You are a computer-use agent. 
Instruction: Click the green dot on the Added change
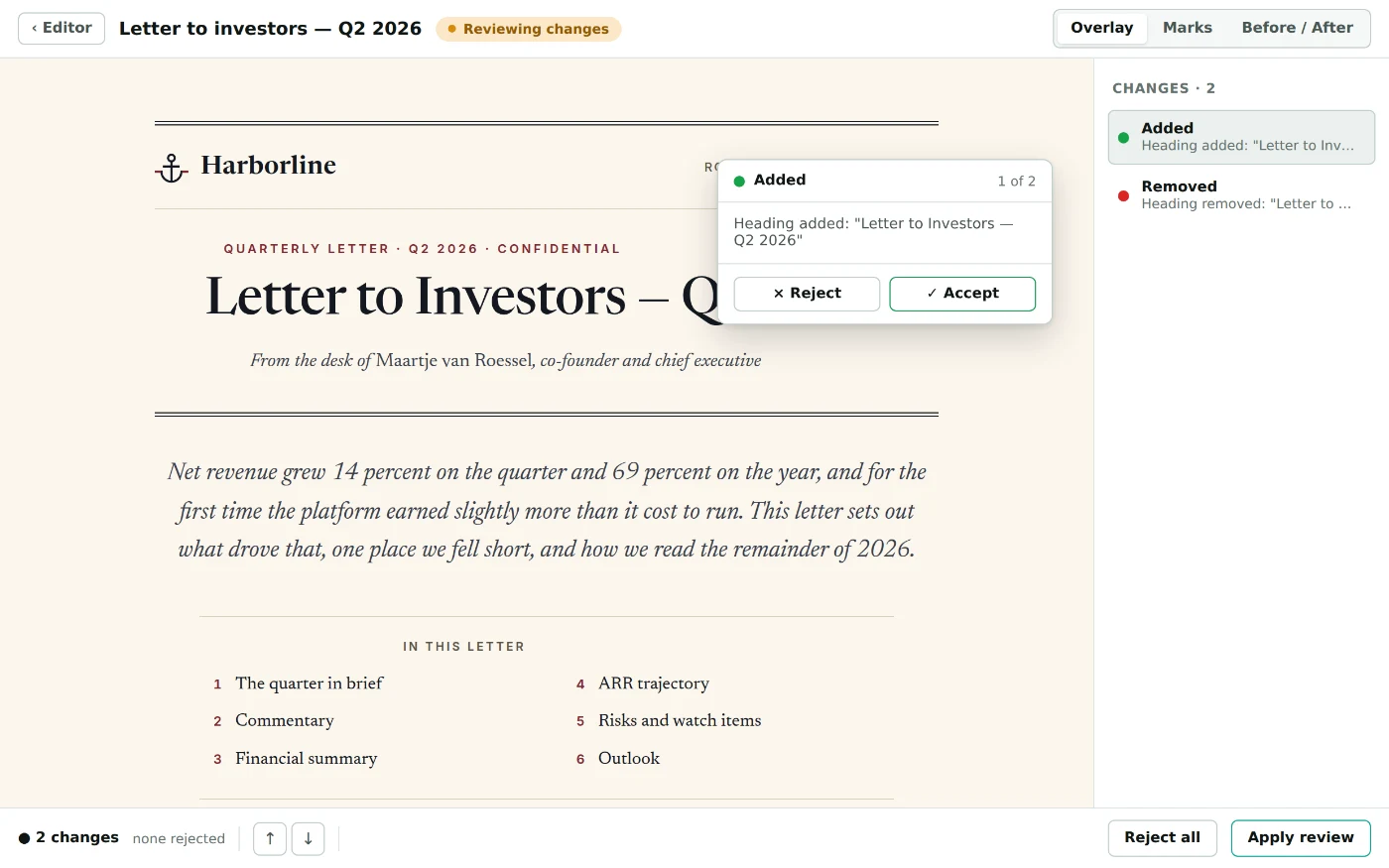[x=1123, y=138]
